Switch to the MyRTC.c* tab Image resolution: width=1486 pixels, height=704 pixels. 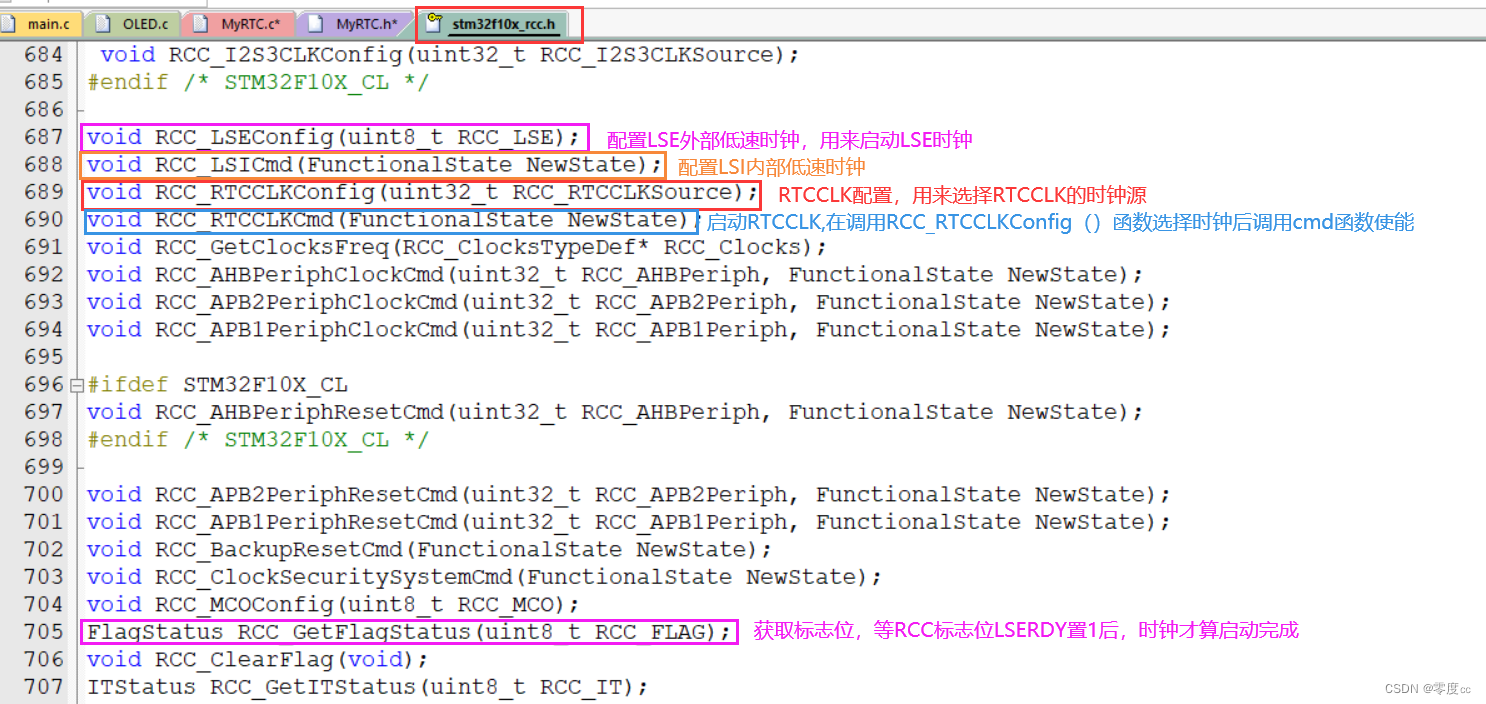click(x=241, y=22)
